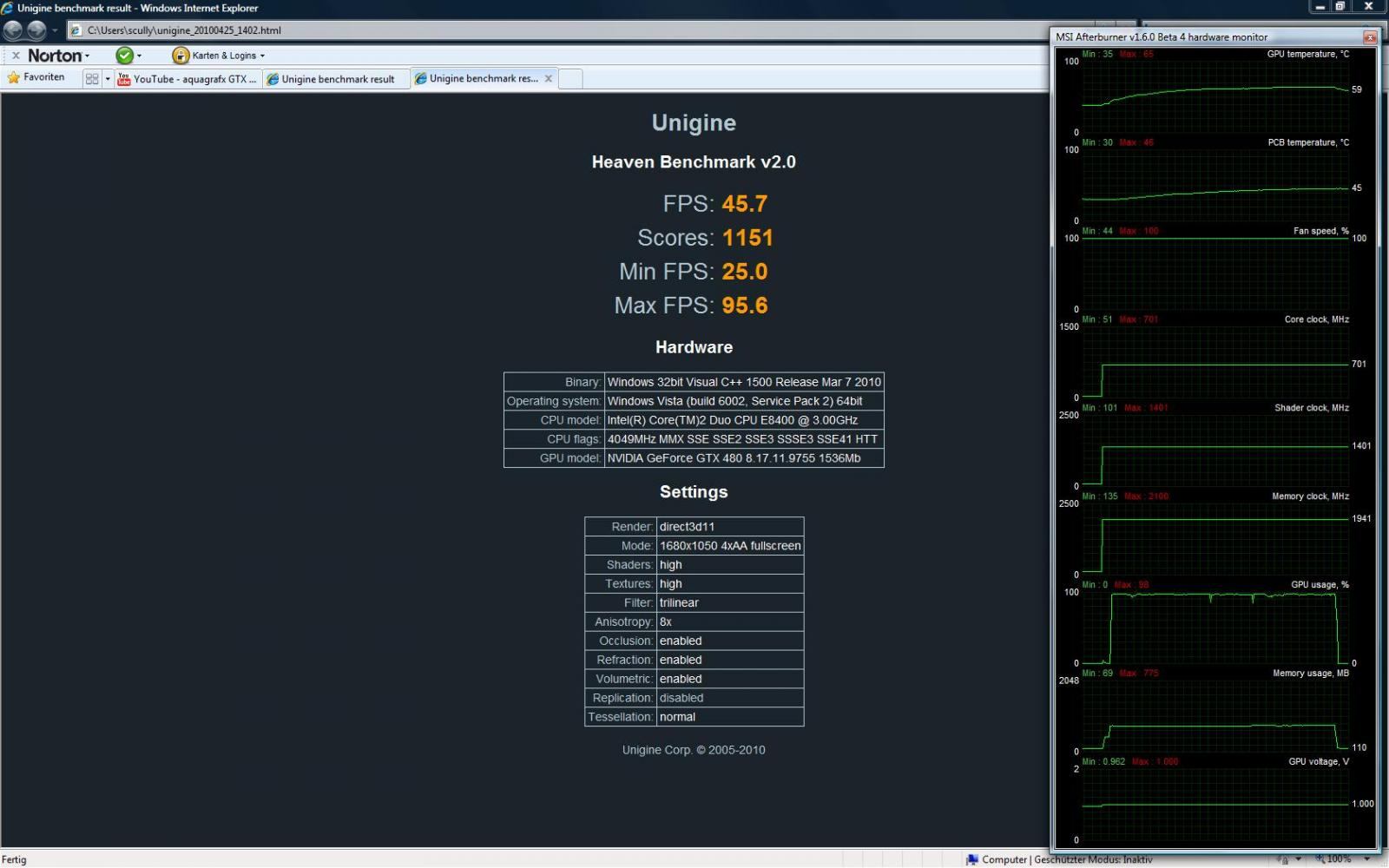Click the Quick Tabs grid icon
Image resolution: width=1389 pixels, height=868 pixels.
(x=92, y=79)
